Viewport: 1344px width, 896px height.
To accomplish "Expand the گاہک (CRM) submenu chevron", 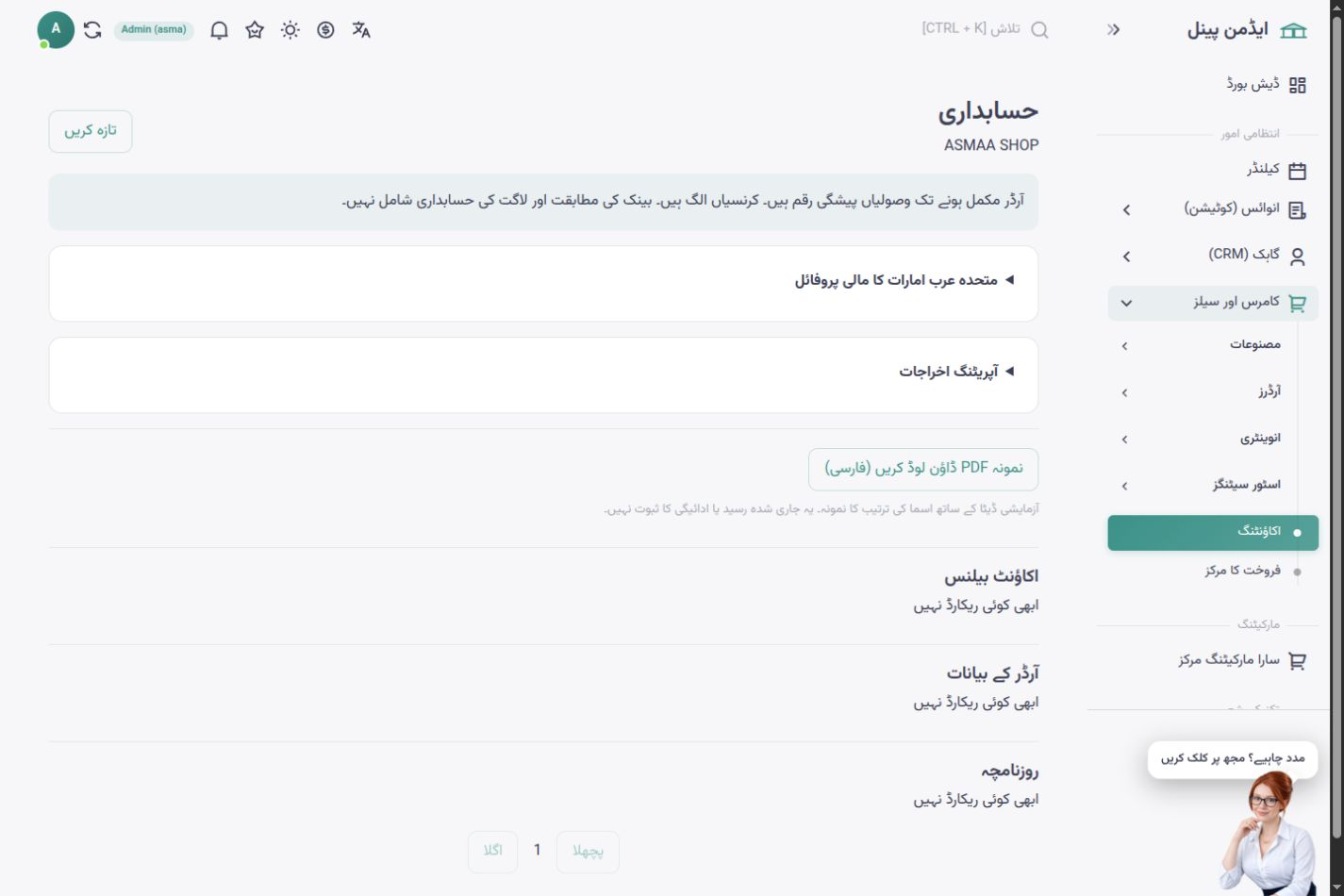I will 1126,256.
